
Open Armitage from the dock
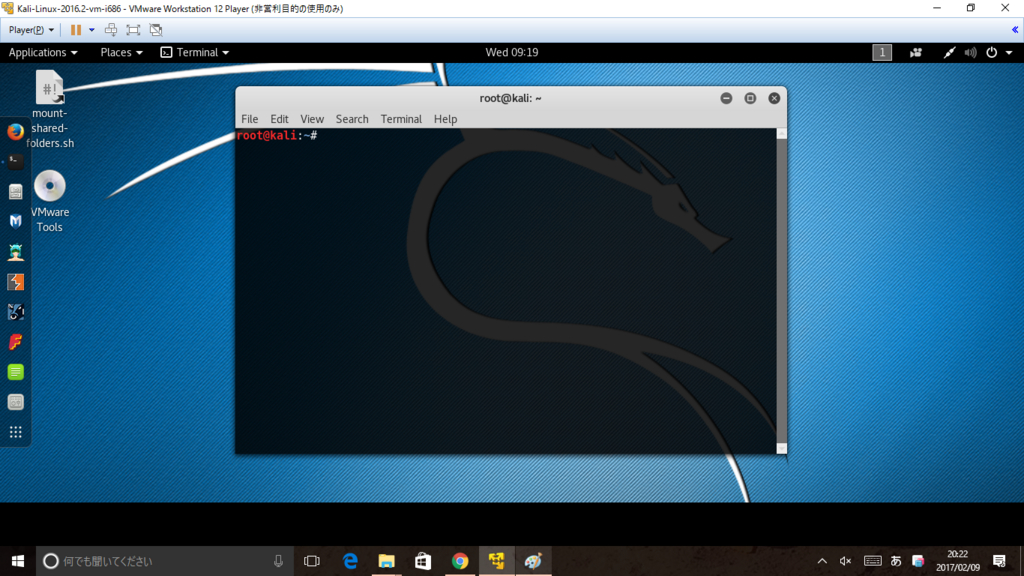click(16, 251)
